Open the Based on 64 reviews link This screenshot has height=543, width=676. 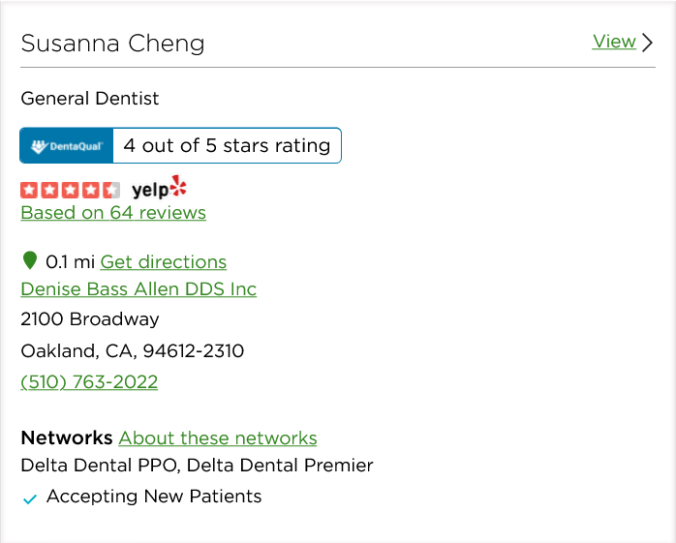[113, 213]
